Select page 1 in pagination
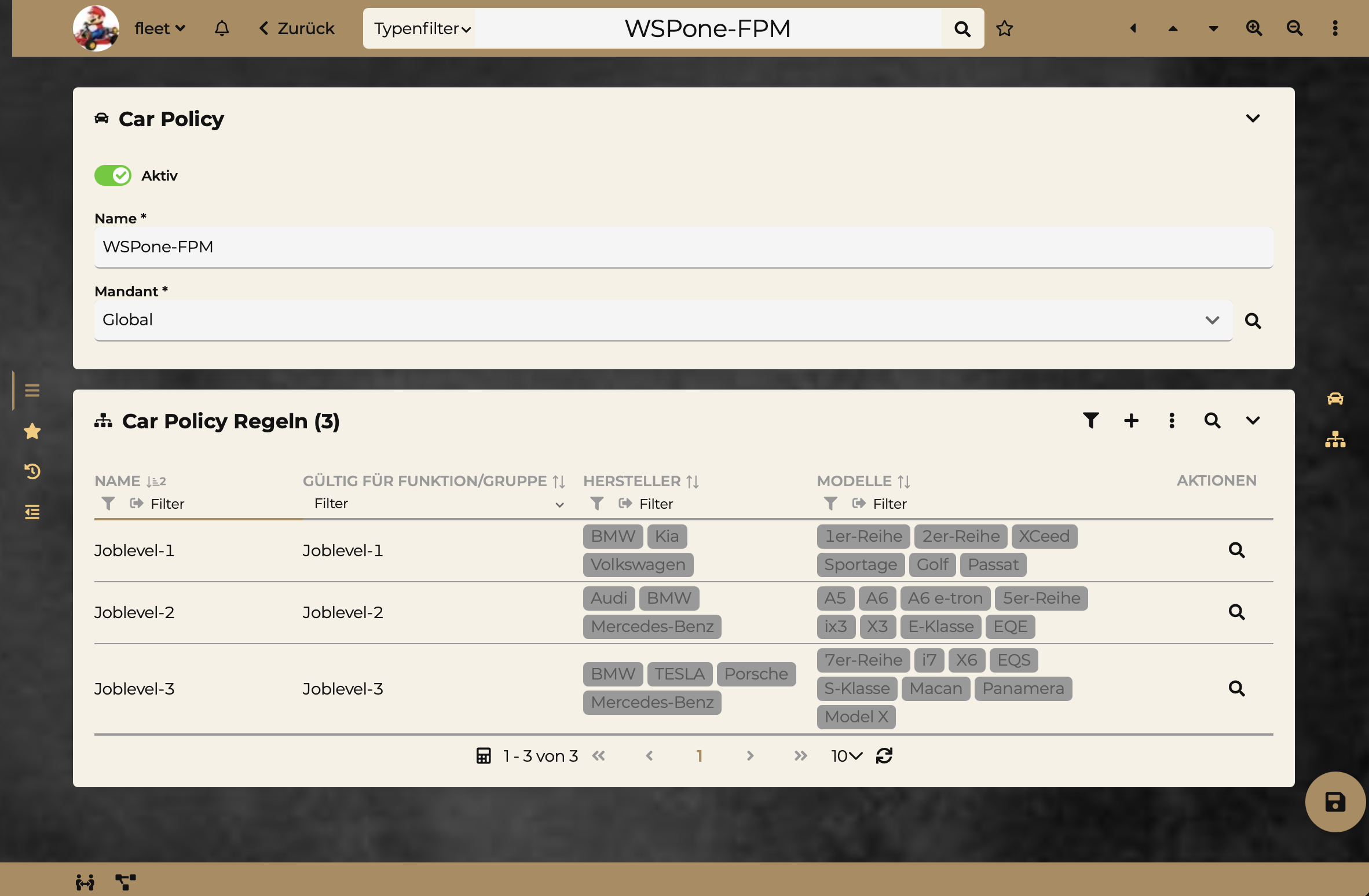 tap(699, 755)
